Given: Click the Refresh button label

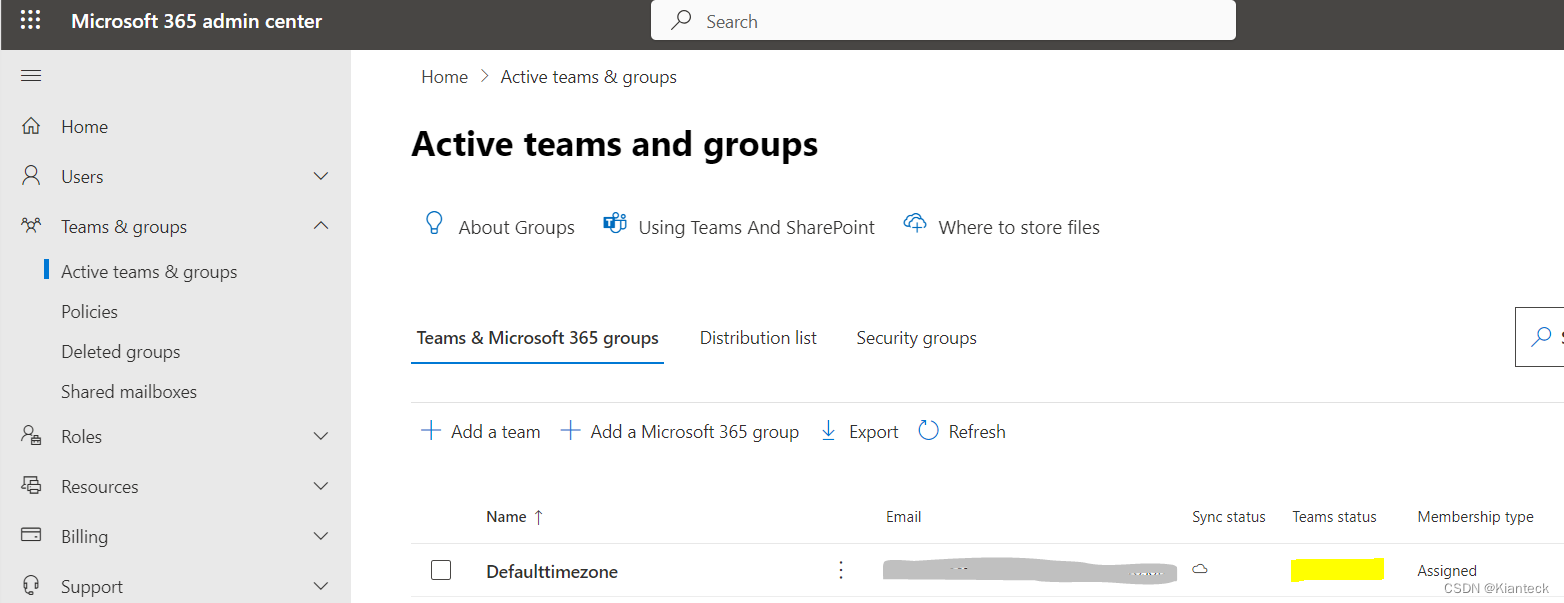Looking at the screenshot, I should tap(977, 432).
